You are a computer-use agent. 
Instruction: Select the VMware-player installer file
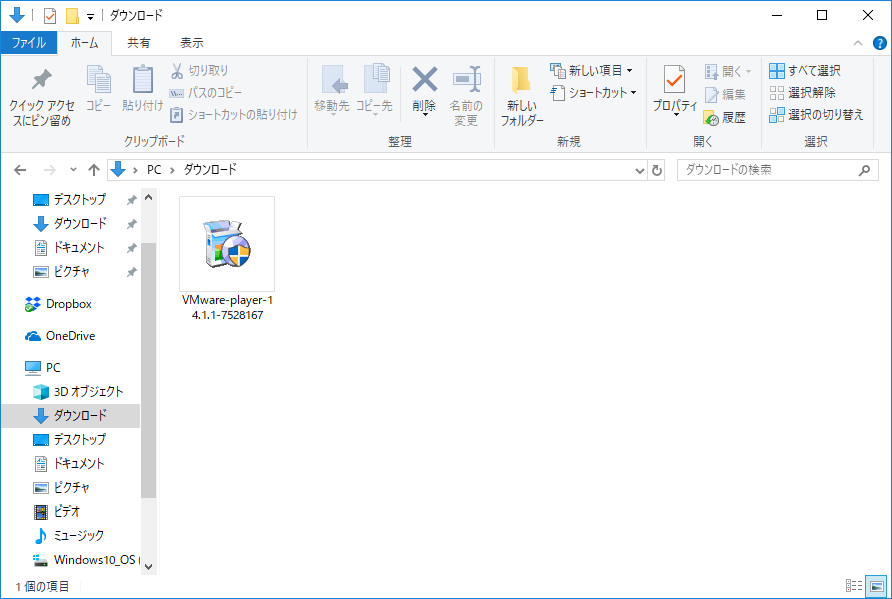point(227,259)
